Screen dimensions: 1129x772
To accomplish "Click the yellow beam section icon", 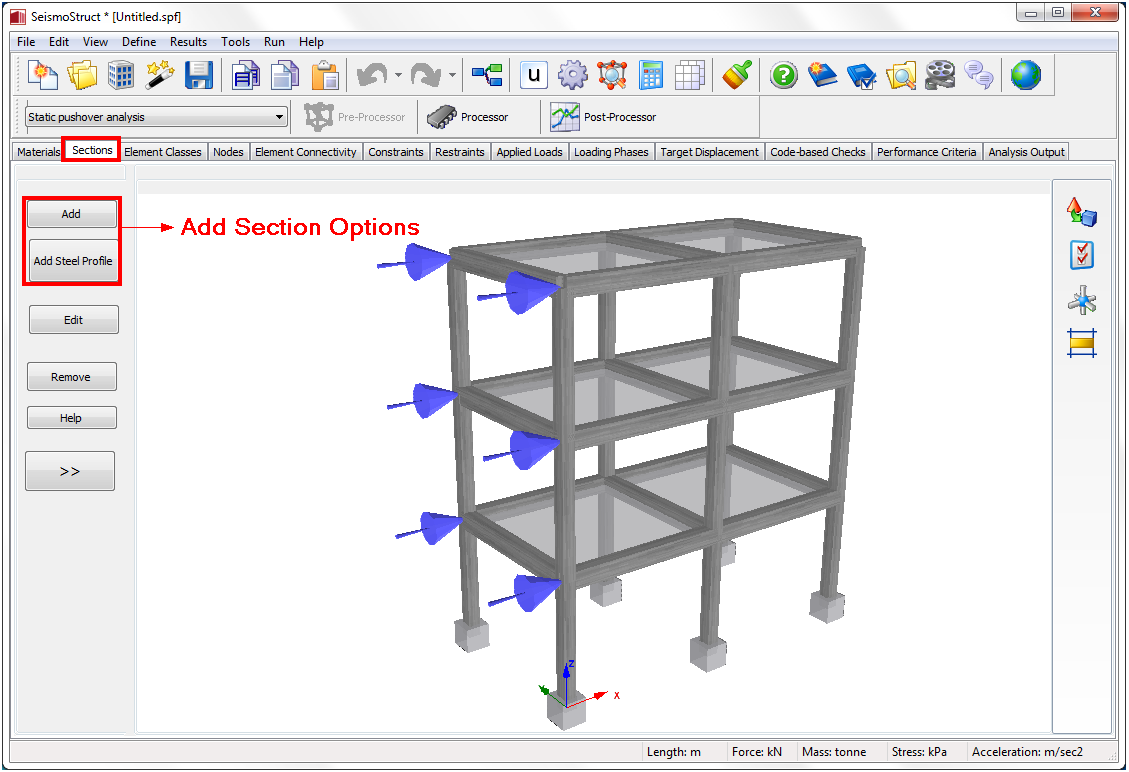I will [x=1082, y=343].
